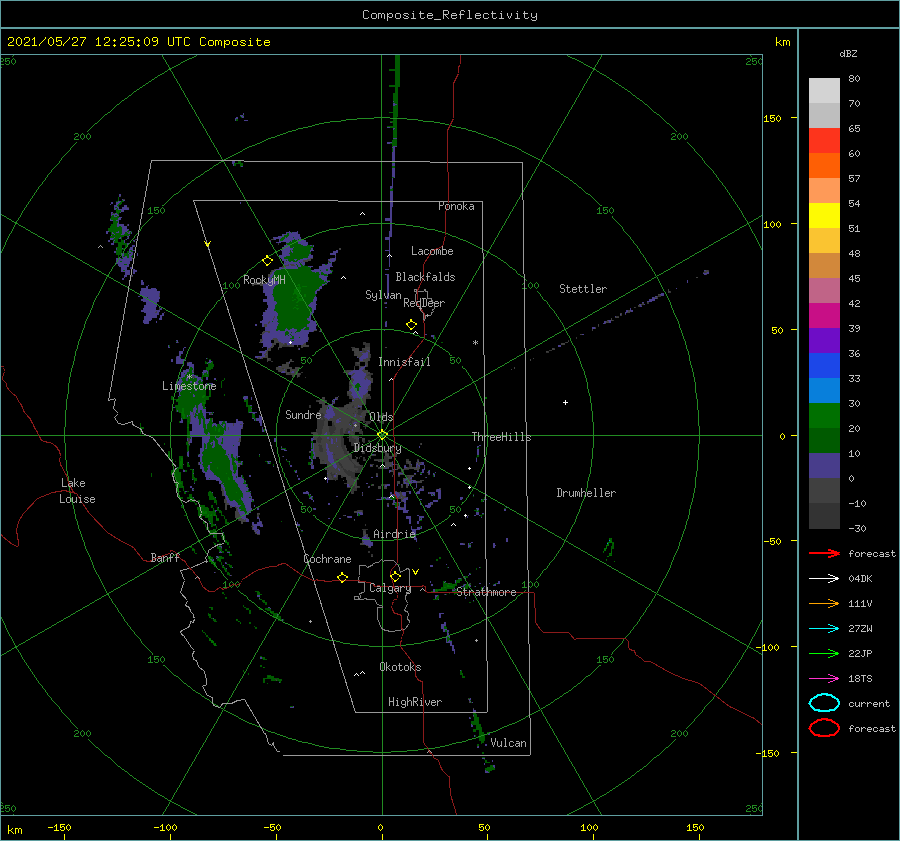The image size is (900, 841).
Task: Click the 22JP legend text
Action: [x=860, y=653]
